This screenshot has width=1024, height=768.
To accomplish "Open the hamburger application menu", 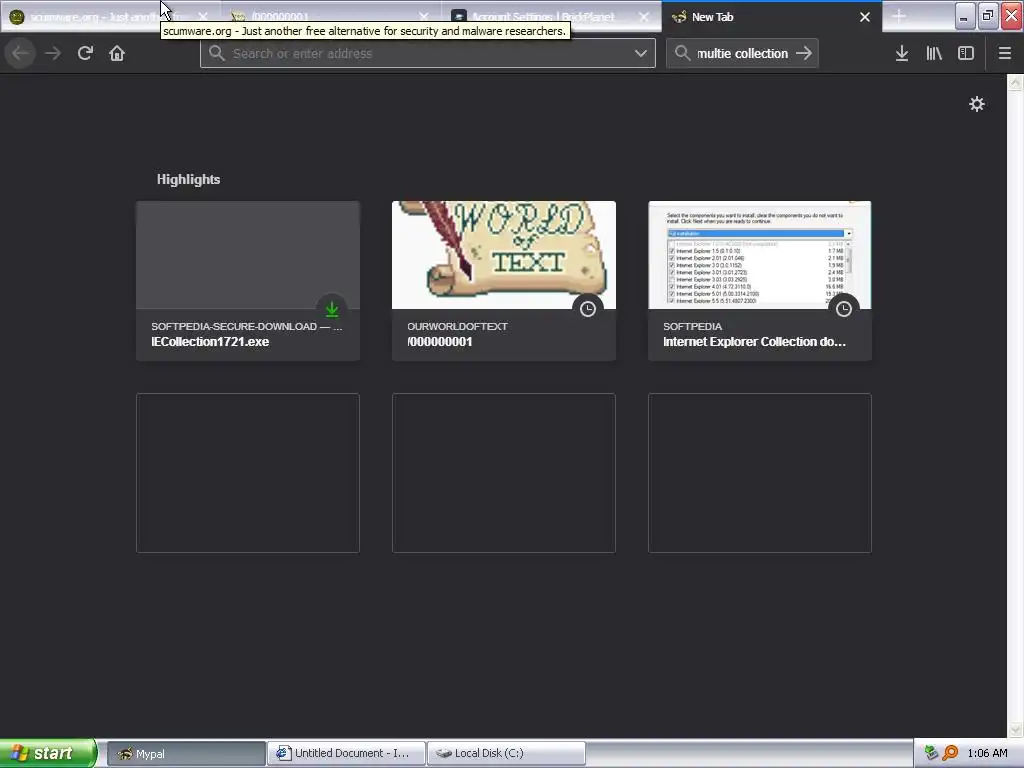I will click(x=1005, y=54).
